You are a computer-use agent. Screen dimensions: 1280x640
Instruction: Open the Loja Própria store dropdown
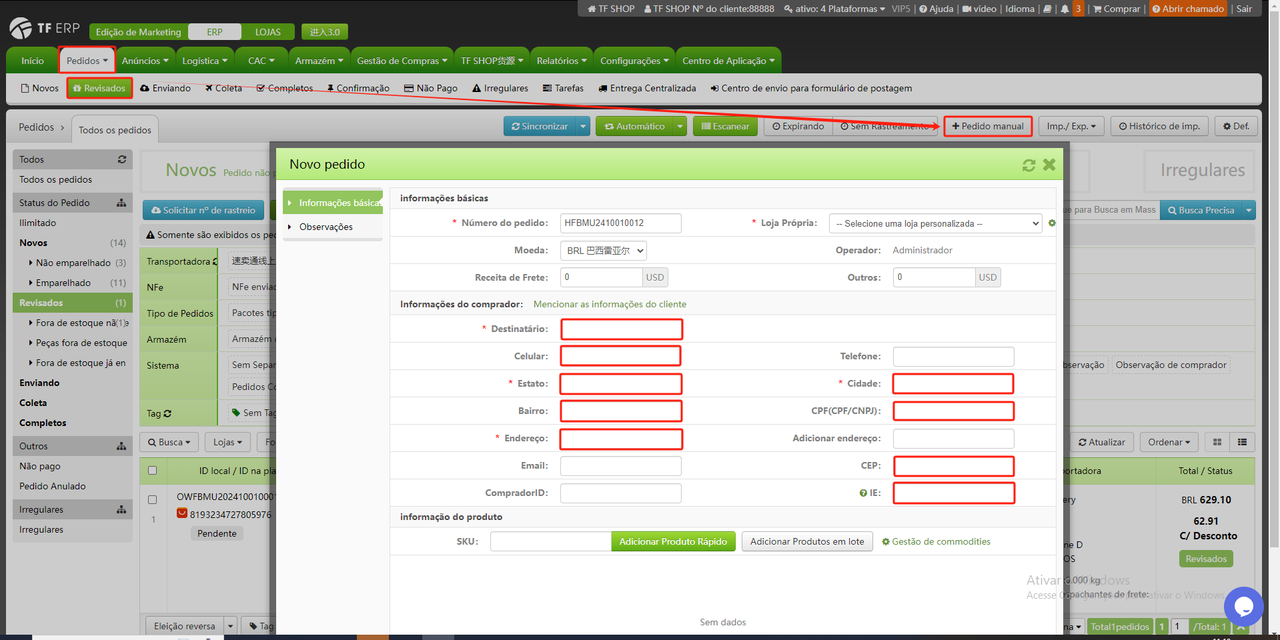pos(936,224)
